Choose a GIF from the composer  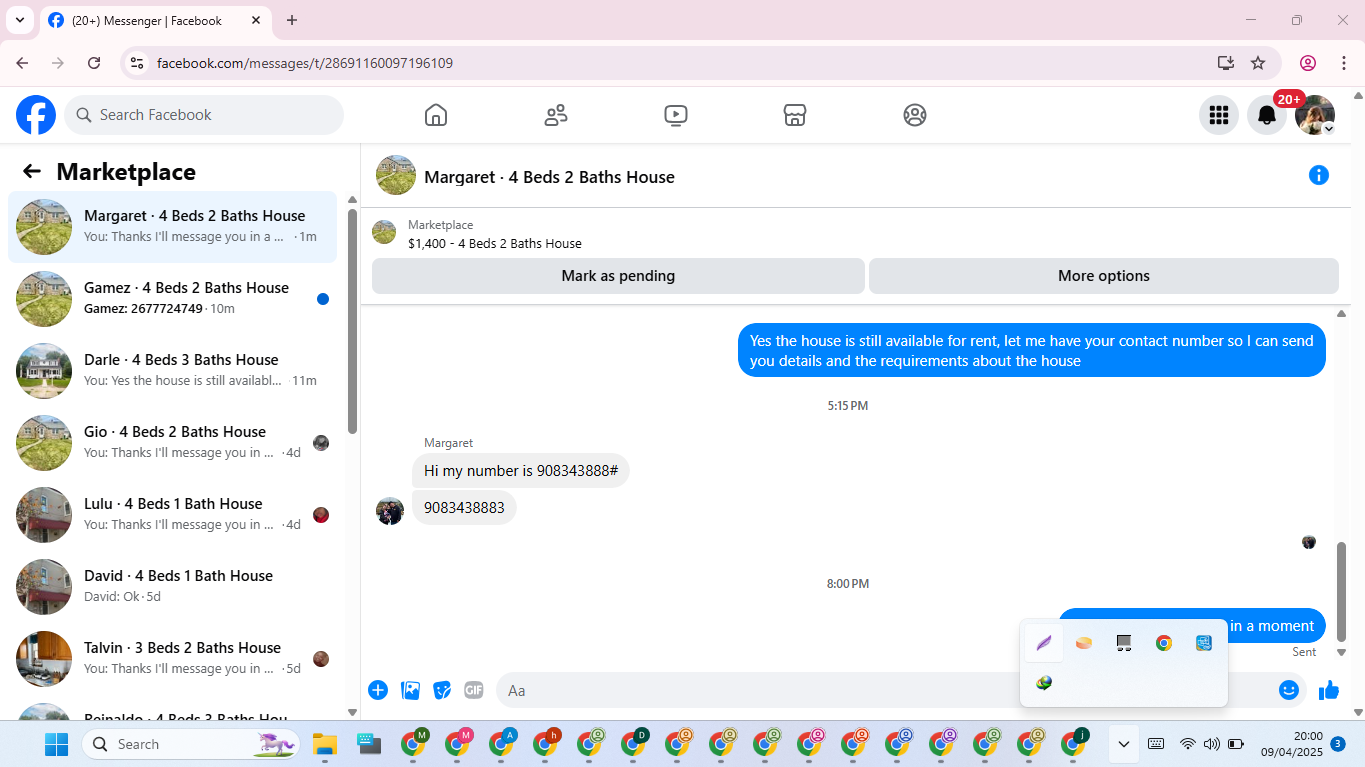pos(474,690)
